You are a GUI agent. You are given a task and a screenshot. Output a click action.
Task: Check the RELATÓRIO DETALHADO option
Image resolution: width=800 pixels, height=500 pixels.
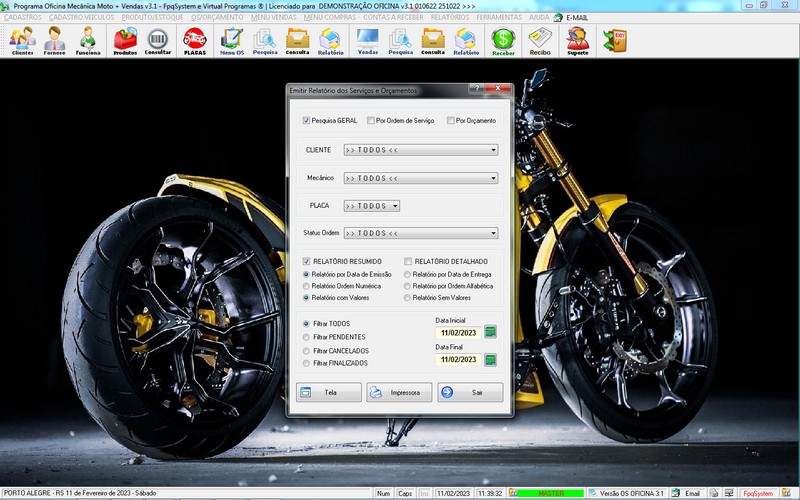pyautogui.click(x=408, y=261)
